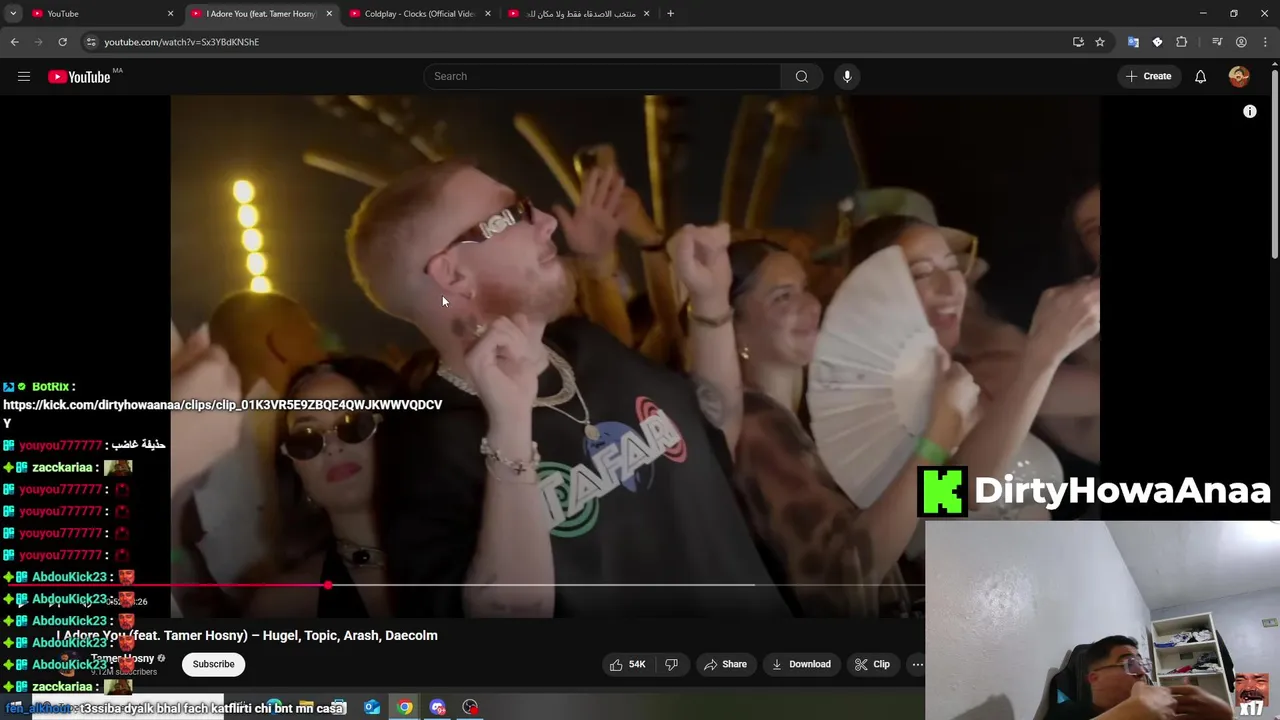Open Chrome three-dot menu
Image resolution: width=1280 pixels, height=720 pixels.
[x=1265, y=42]
